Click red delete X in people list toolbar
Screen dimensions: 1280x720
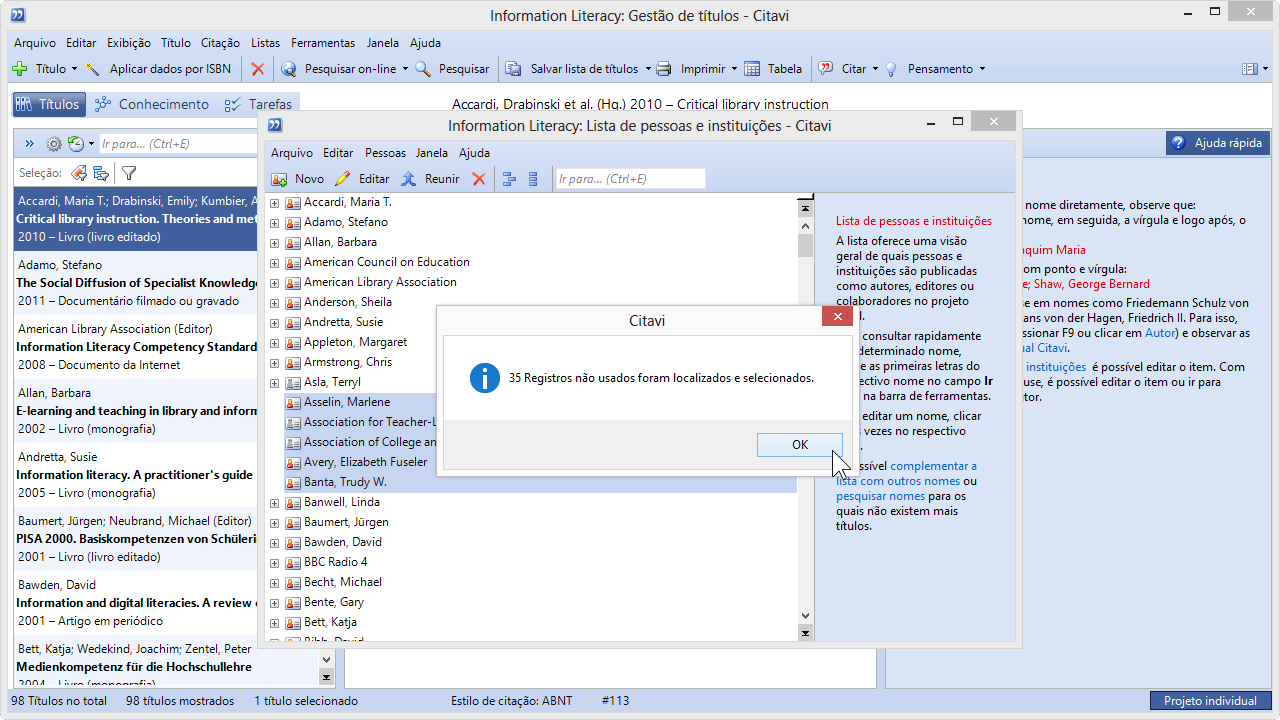point(478,179)
